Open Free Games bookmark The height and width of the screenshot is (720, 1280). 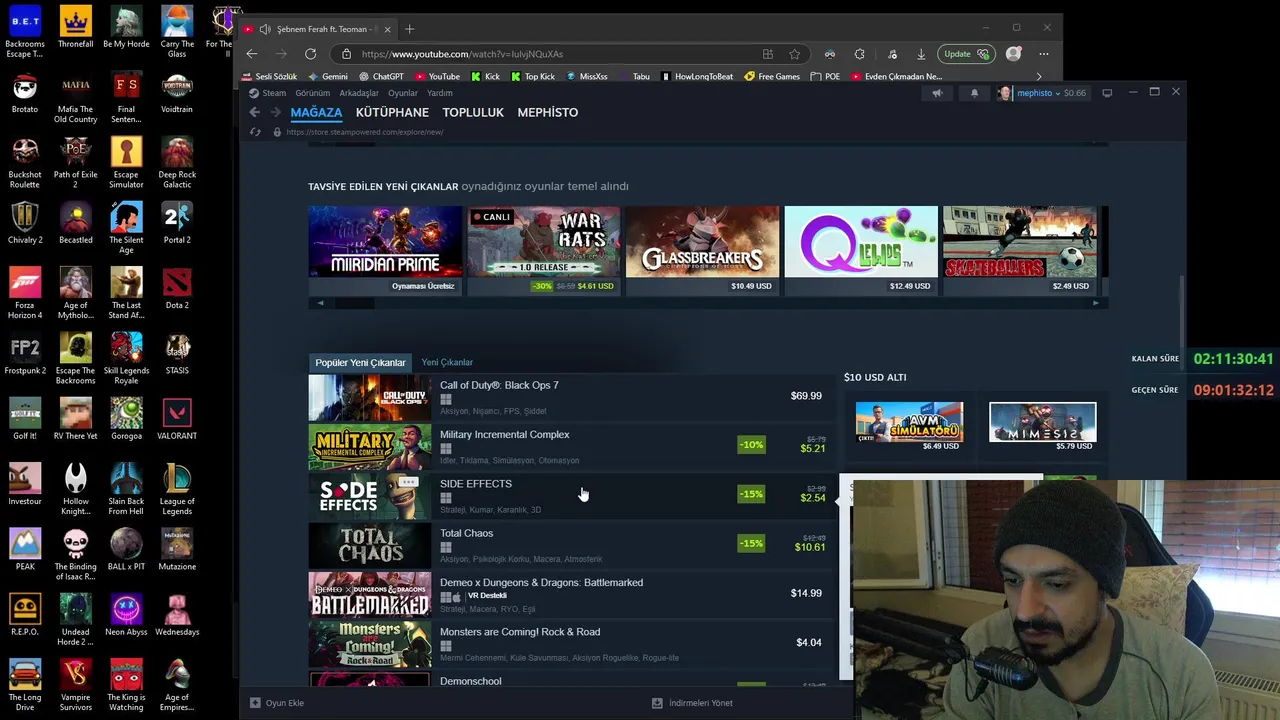pos(772,76)
